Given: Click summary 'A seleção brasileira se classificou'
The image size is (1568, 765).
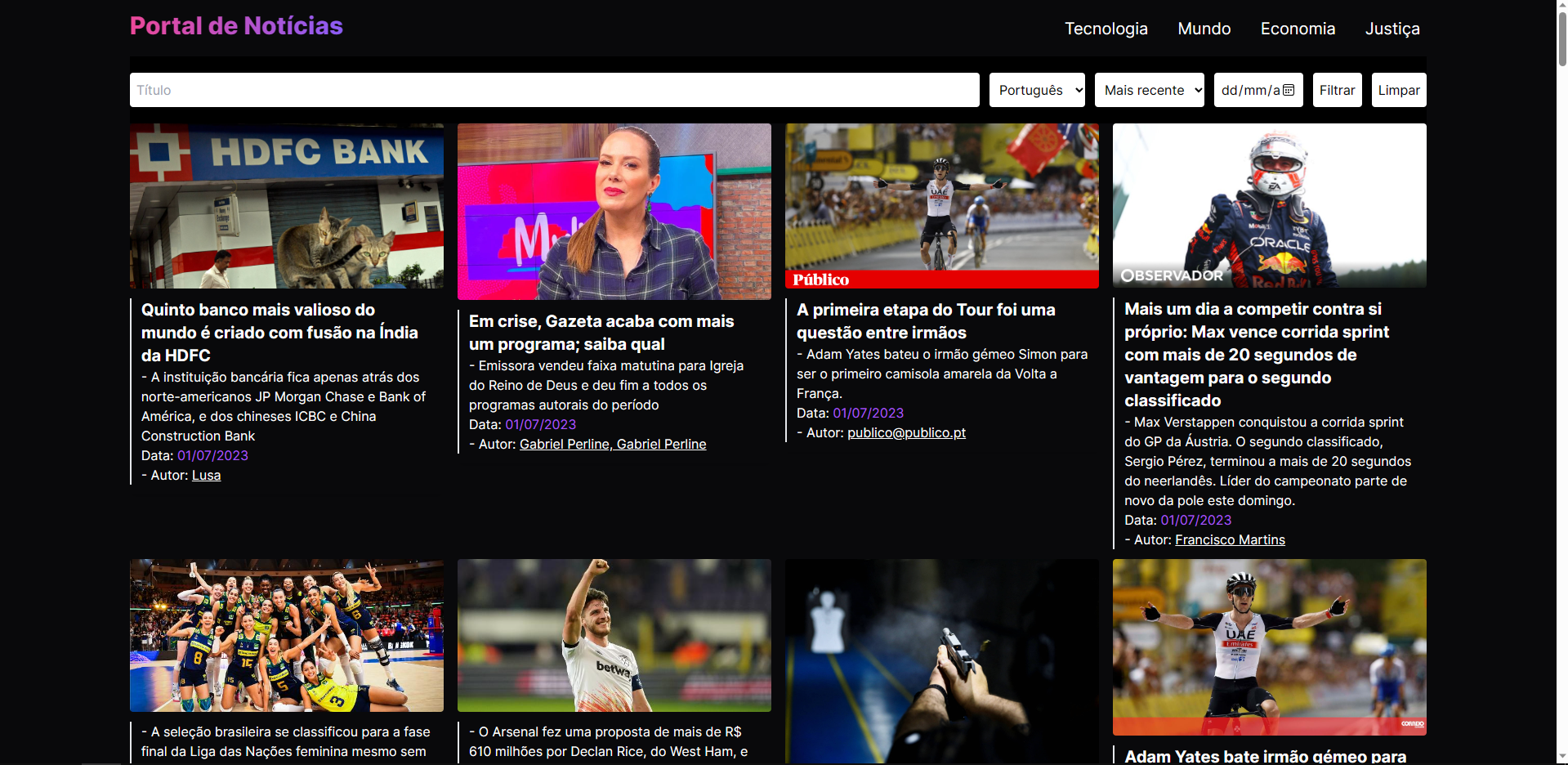Looking at the screenshot, I should pos(285,741).
